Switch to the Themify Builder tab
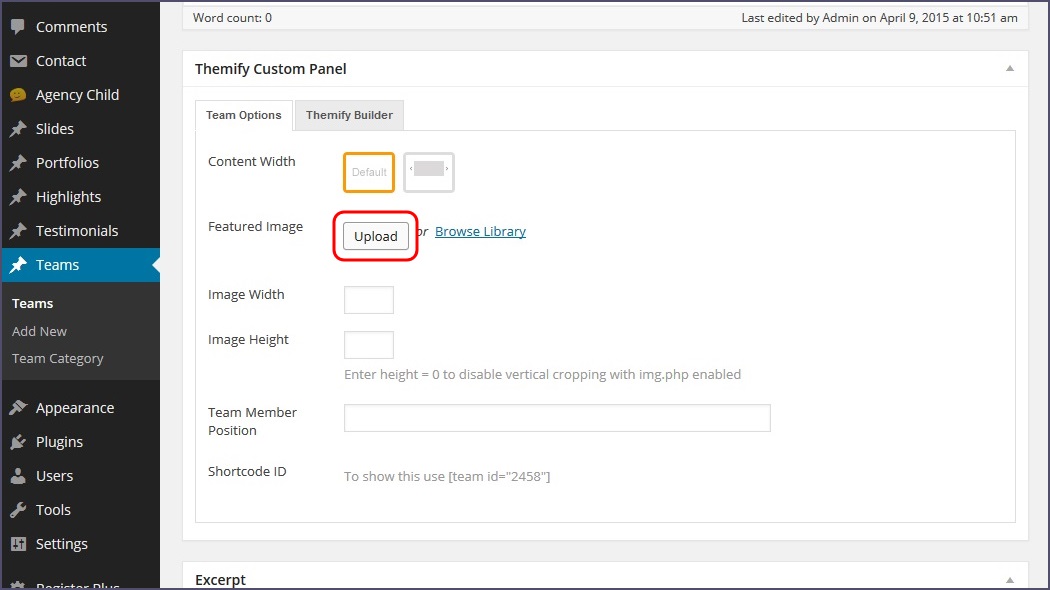The height and width of the screenshot is (590, 1050). [349, 115]
